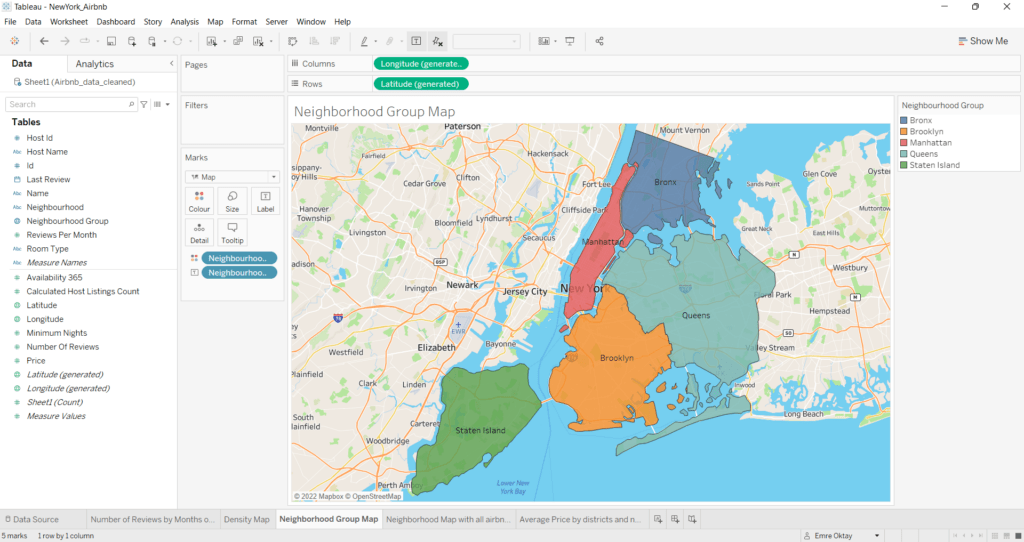This screenshot has width=1024, height=542.
Task: Open the Colour marks card button
Action: (x=199, y=201)
